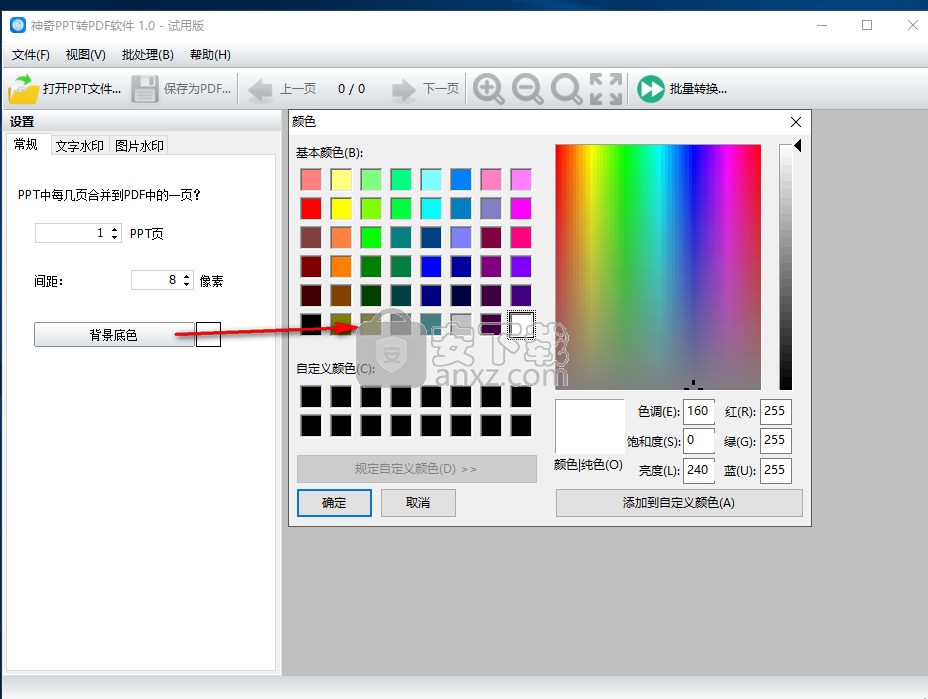Viewport: 928px width, 699px height.
Task: Go to next page arrow icon
Action: pos(403,90)
